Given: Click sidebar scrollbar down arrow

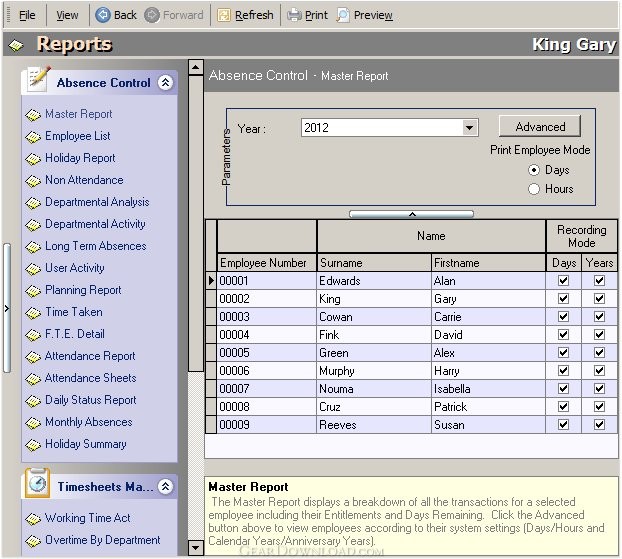Looking at the screenshot, I should pyautogui.click(x=196, y=548).
